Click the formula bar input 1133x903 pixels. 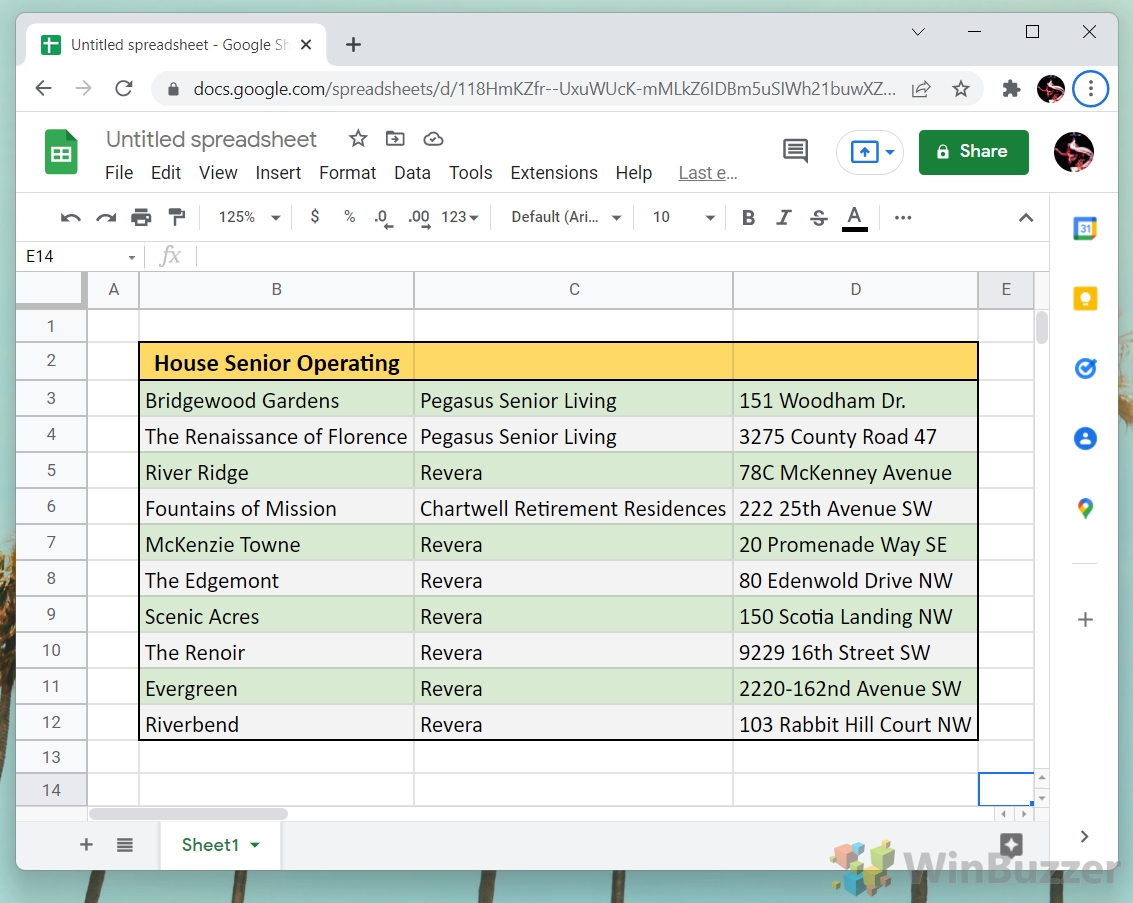621,256
